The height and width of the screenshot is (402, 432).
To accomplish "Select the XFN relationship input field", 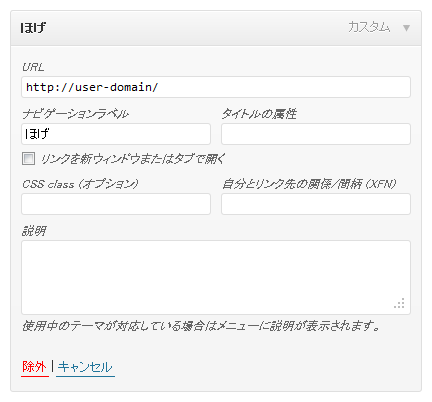I will click(316, 204).
